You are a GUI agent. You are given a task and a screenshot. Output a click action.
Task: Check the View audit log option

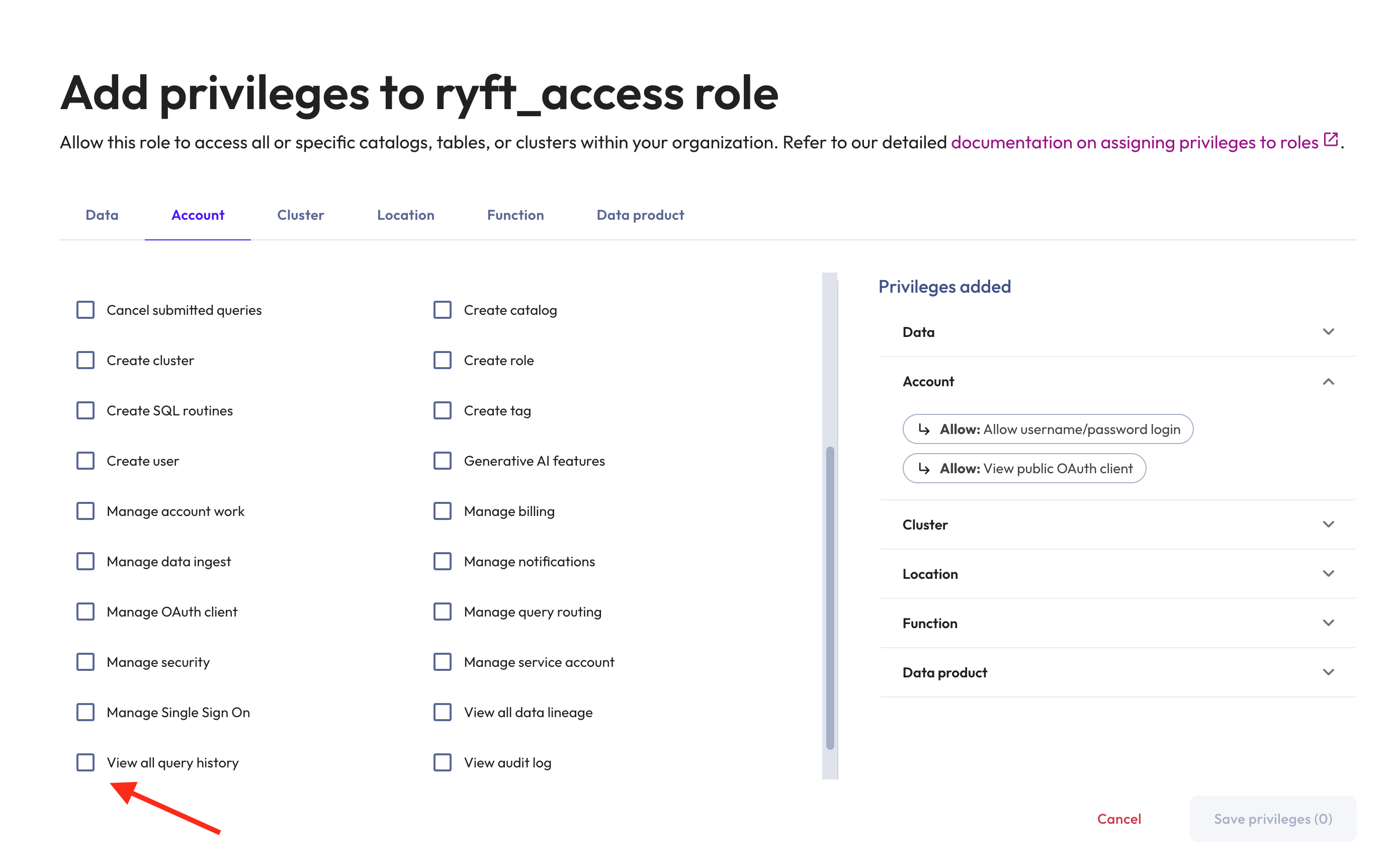(x=442, y=762)
